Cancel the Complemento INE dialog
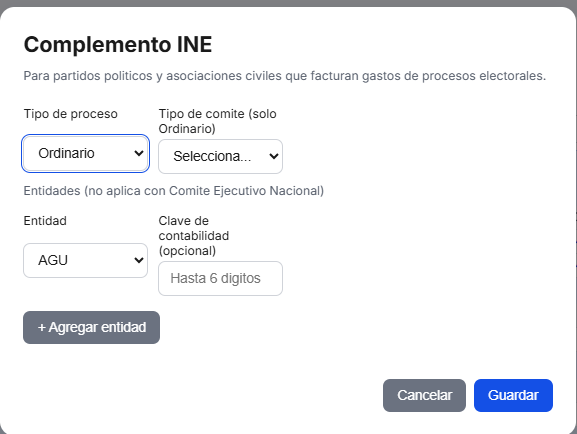577x434 pixels. click(x=424, y=395)
